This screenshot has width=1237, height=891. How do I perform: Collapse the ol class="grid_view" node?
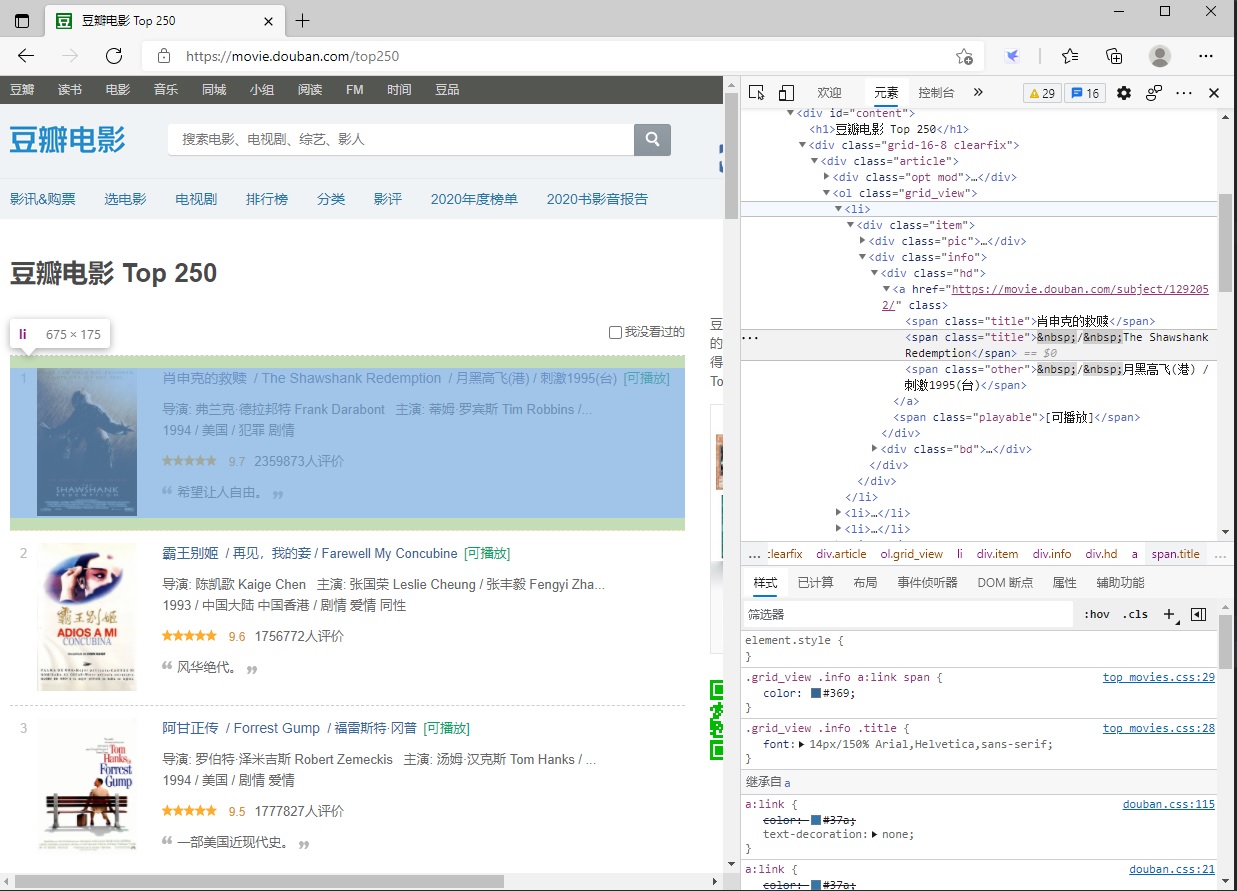(826, 193)
